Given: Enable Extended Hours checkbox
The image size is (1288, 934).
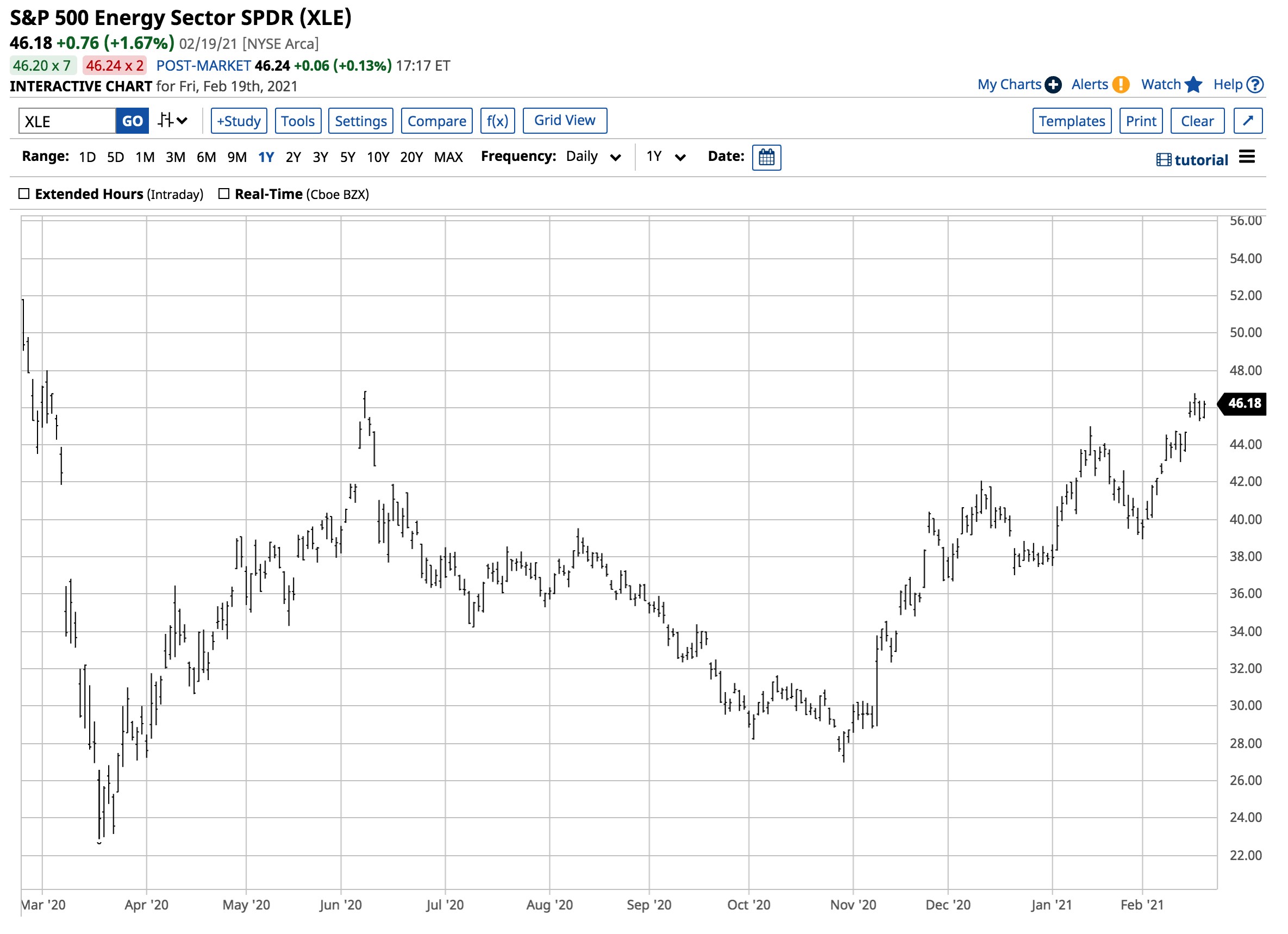Looking at the screenshot, I should [x=24, y=194].
